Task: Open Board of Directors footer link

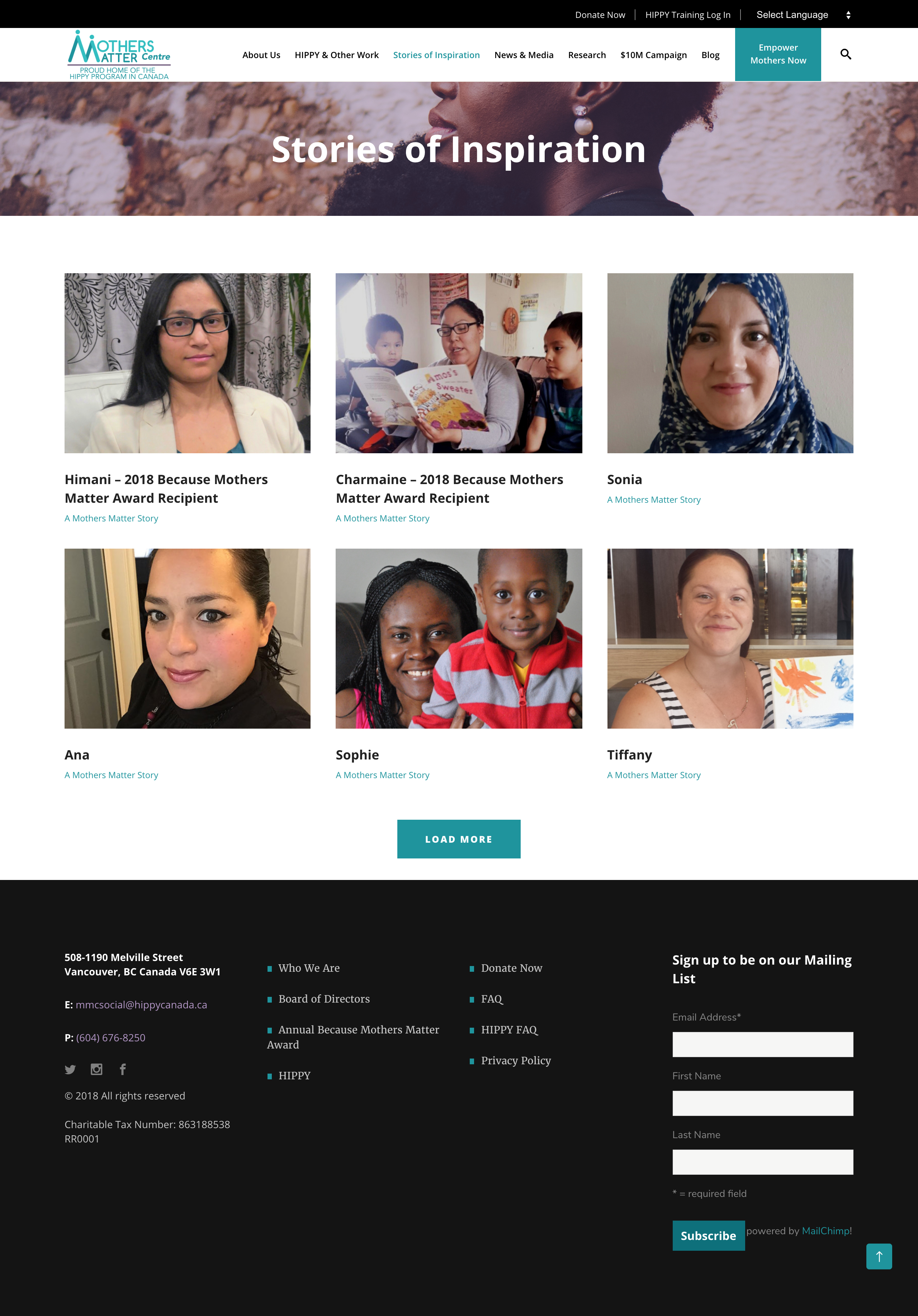Action: click(324, 999)
